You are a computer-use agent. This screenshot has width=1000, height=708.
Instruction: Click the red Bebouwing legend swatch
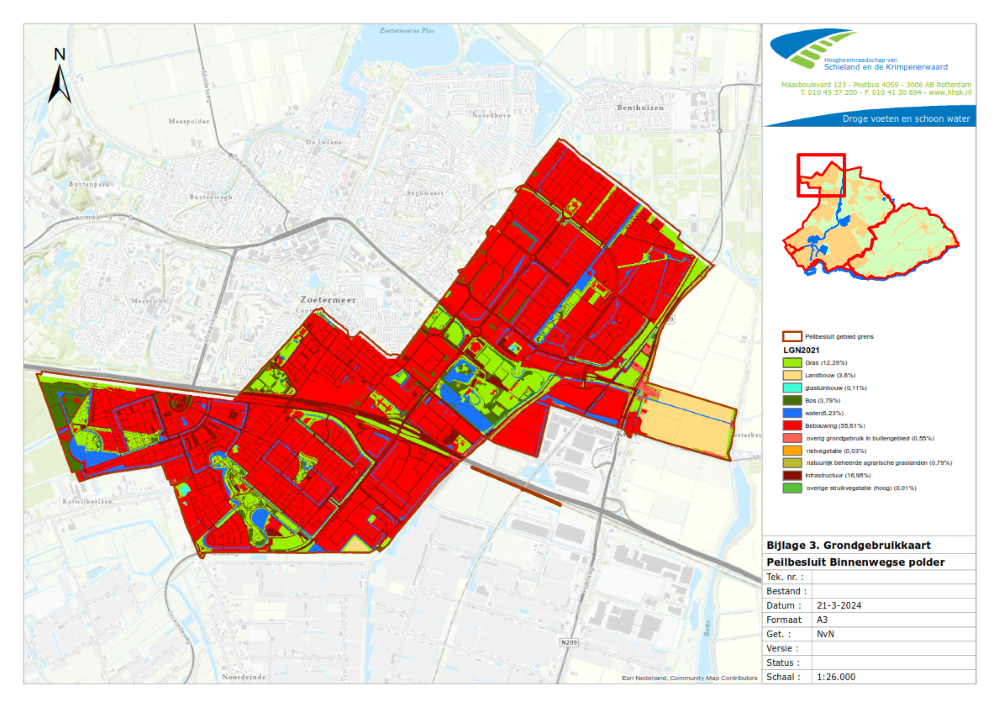click(792, 425)
